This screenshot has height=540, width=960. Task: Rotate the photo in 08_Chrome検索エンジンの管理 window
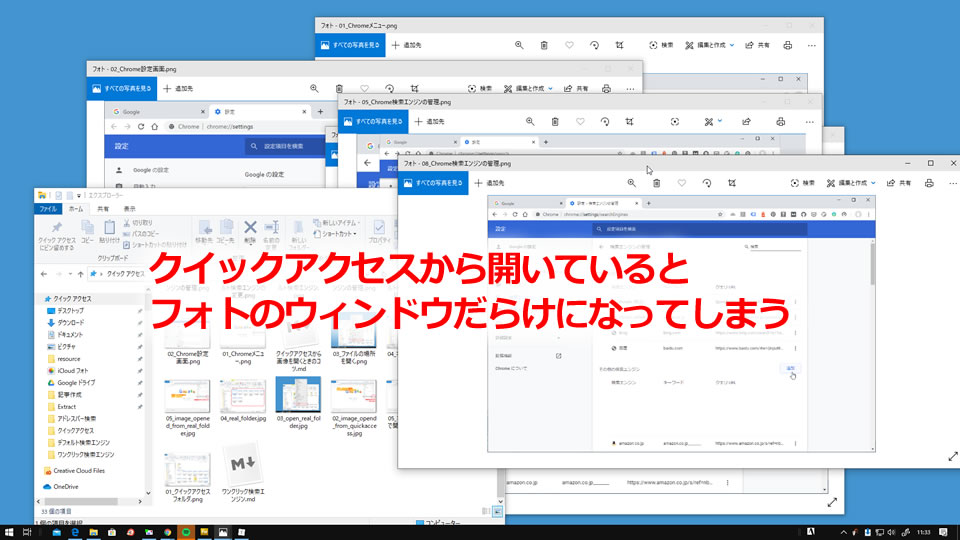(x=707, y=182)
